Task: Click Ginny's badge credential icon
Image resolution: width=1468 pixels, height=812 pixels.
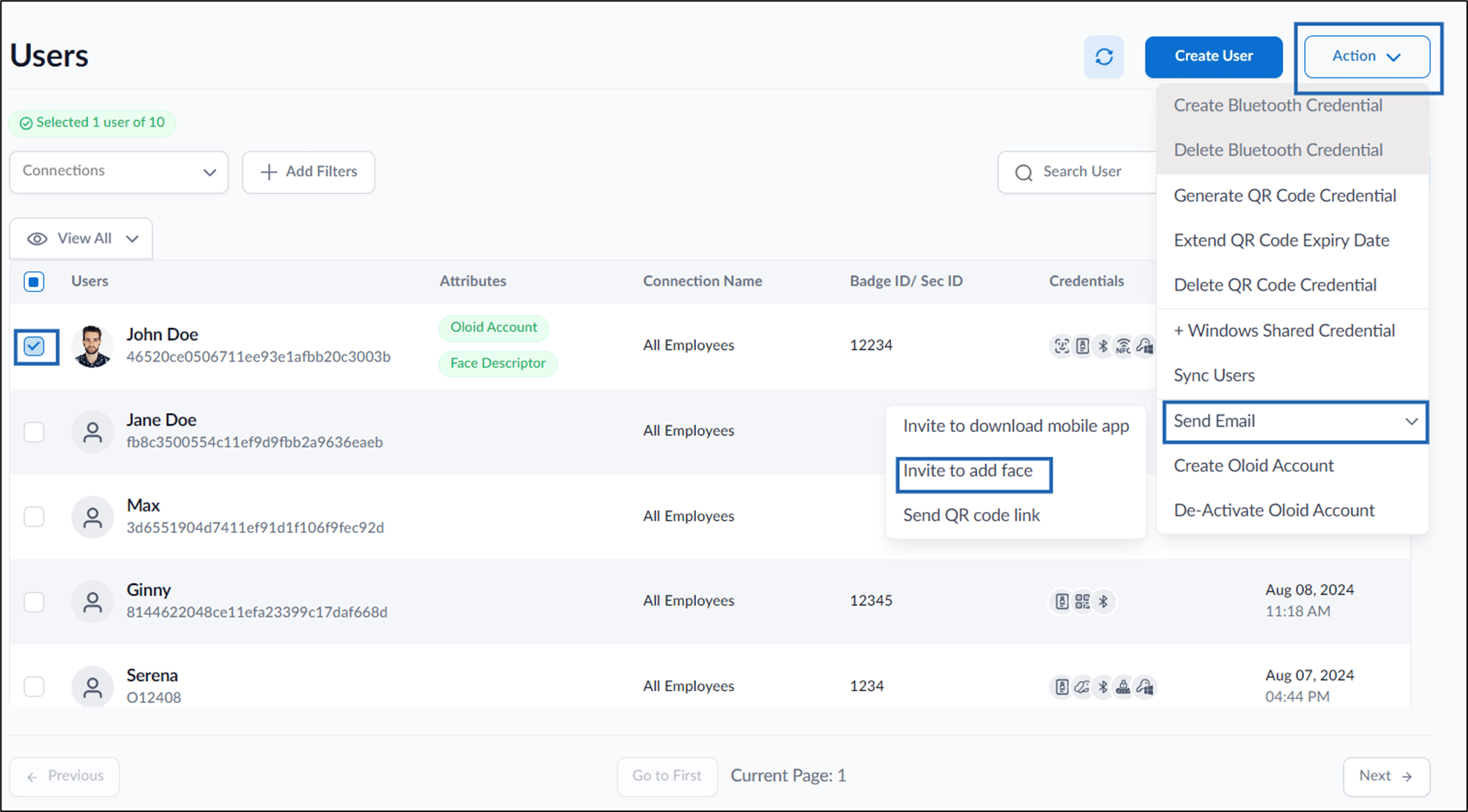Action: coord(1061,602)
